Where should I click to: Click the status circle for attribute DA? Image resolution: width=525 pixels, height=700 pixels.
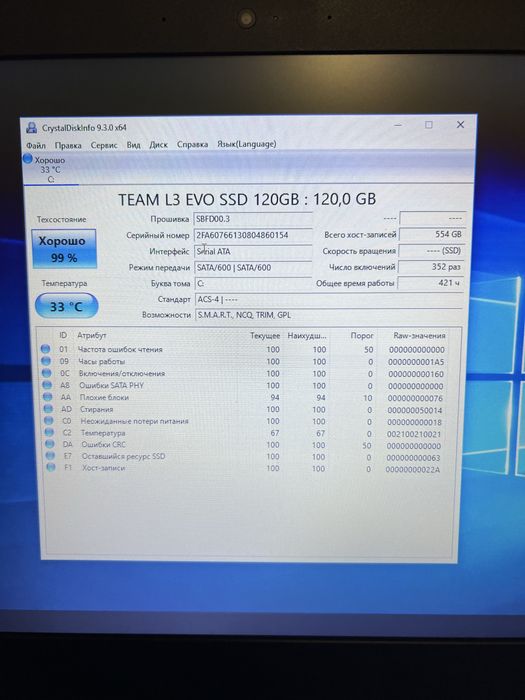click(x=50, y=444)
